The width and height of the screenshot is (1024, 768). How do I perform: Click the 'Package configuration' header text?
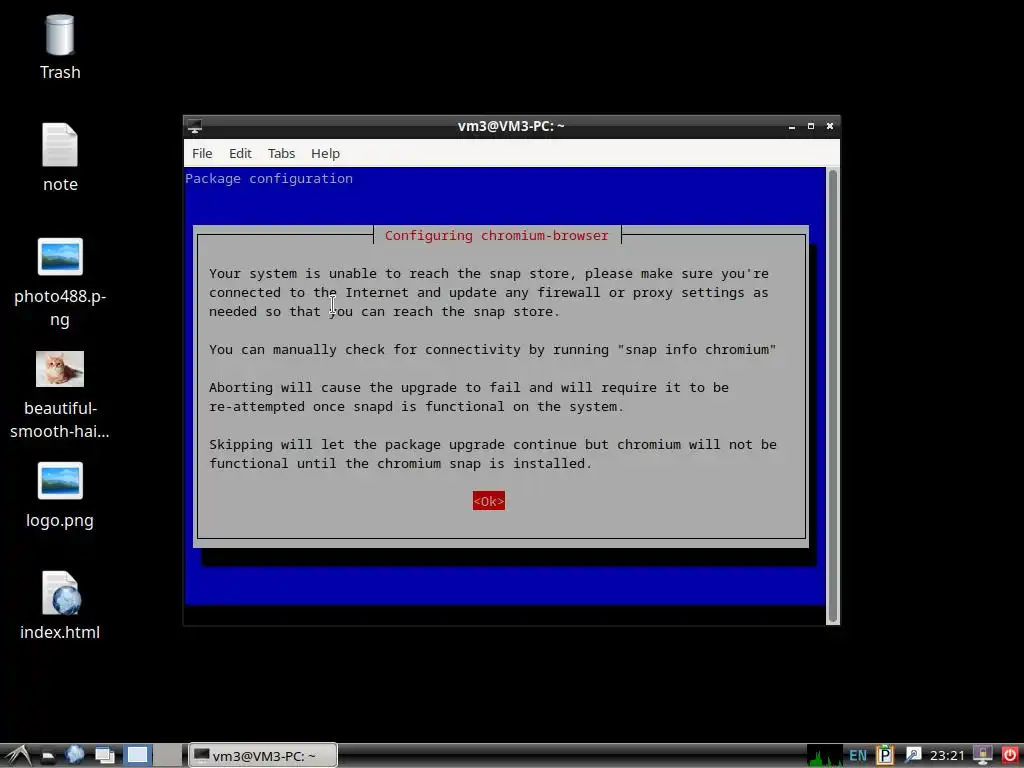tap(269, 179)
